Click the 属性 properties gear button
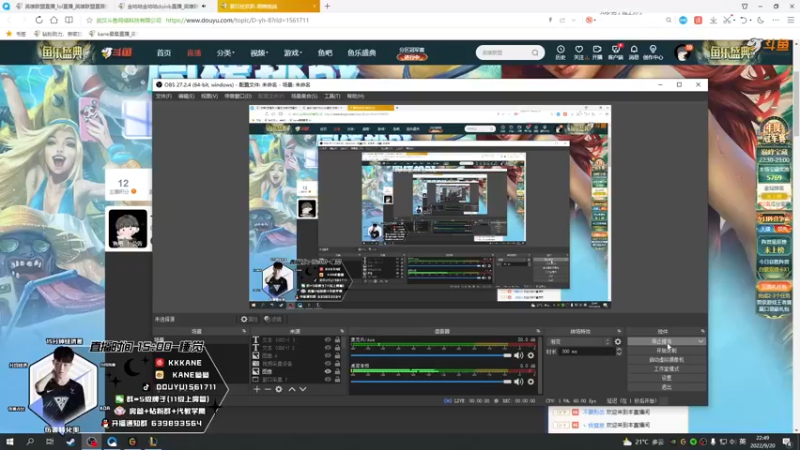Image resolution: width=800 pixels, height=450 pixels. pyautogui.click(x=249, y=319)
